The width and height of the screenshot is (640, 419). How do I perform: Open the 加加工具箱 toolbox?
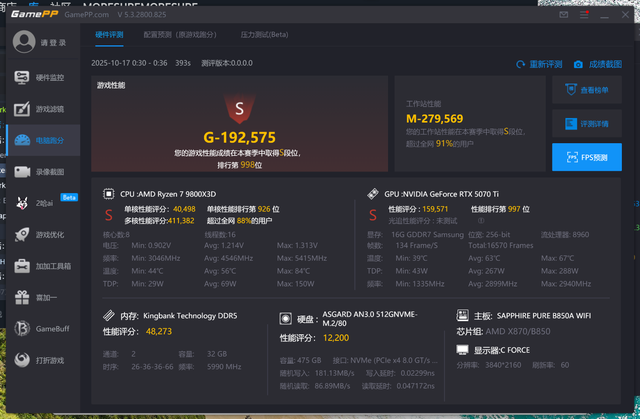tap(40, 266)
